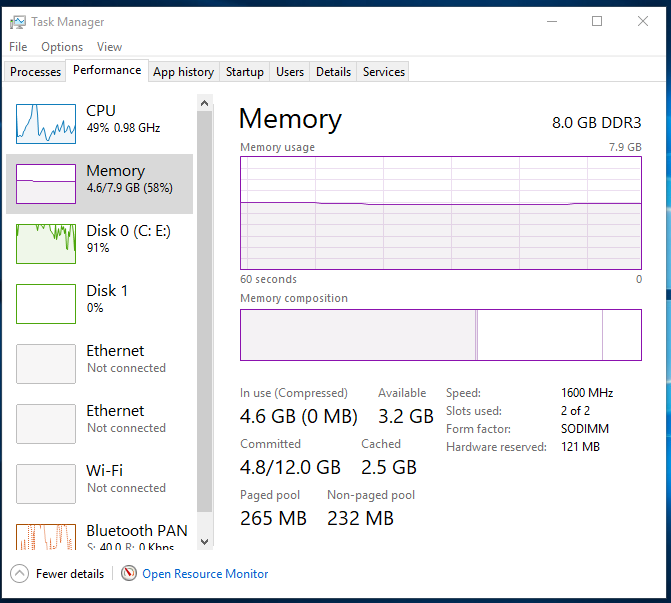This screenshot has height=603, width=671.
Task: Switch to the Processes tab
Action: tap(36, 72)
